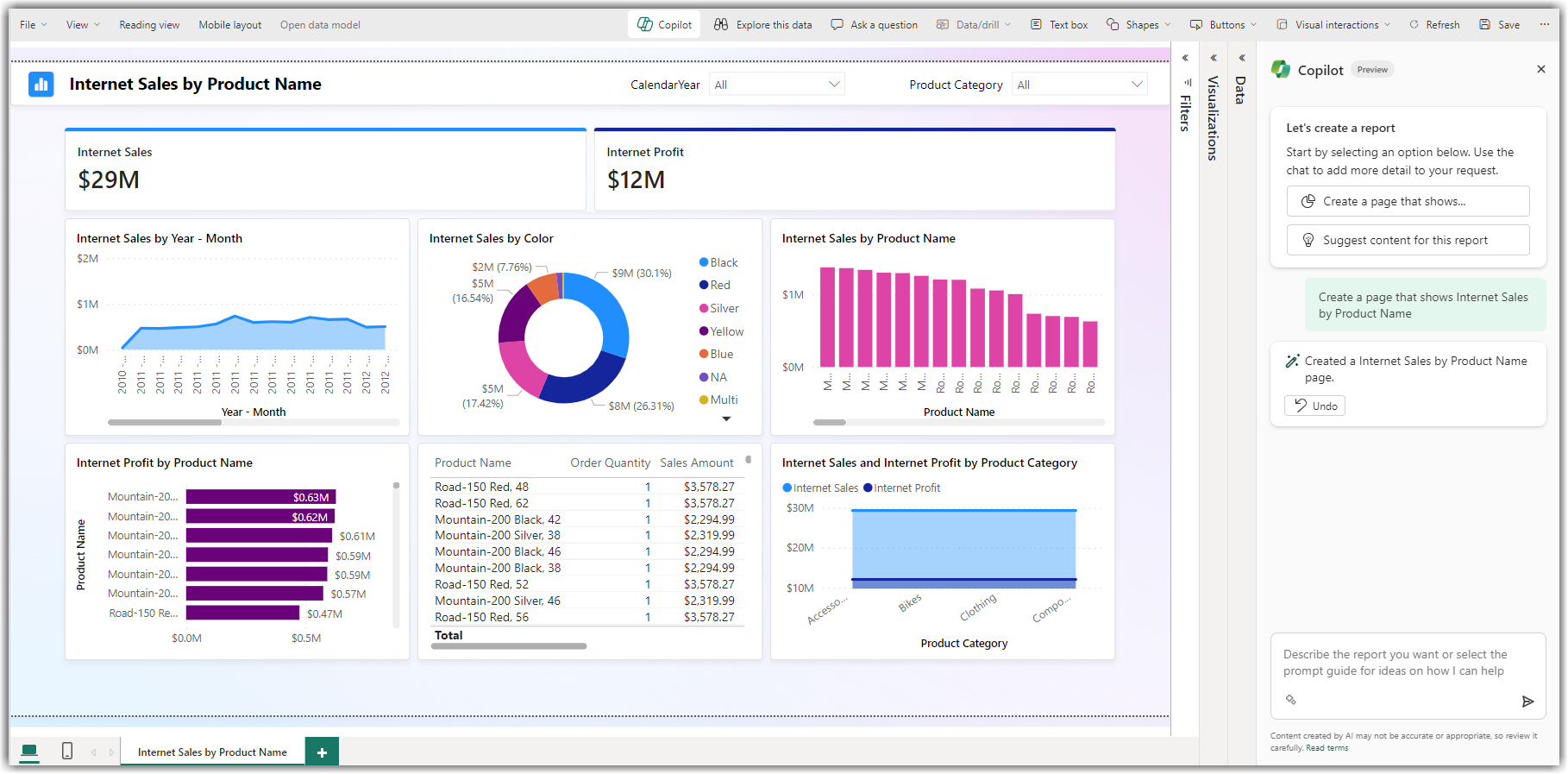The width and height of the screenshot is (1568, 774).
Task: Switch to mobile layout phone icon
Action: (67, 752)
